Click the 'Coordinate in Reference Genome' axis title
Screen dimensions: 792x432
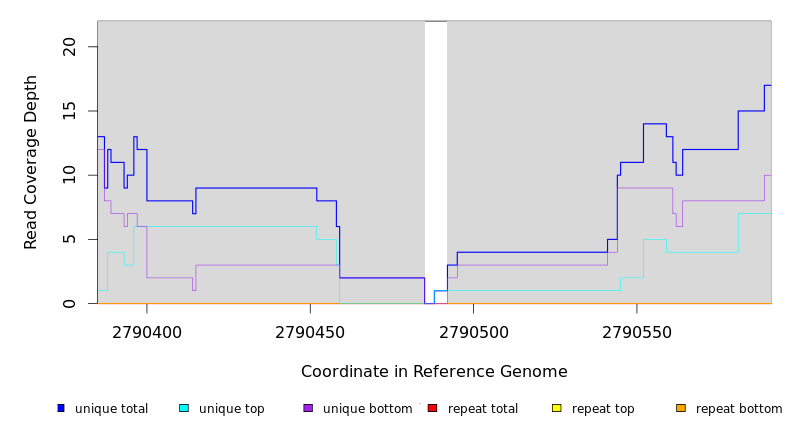click(x=434, y=372)
